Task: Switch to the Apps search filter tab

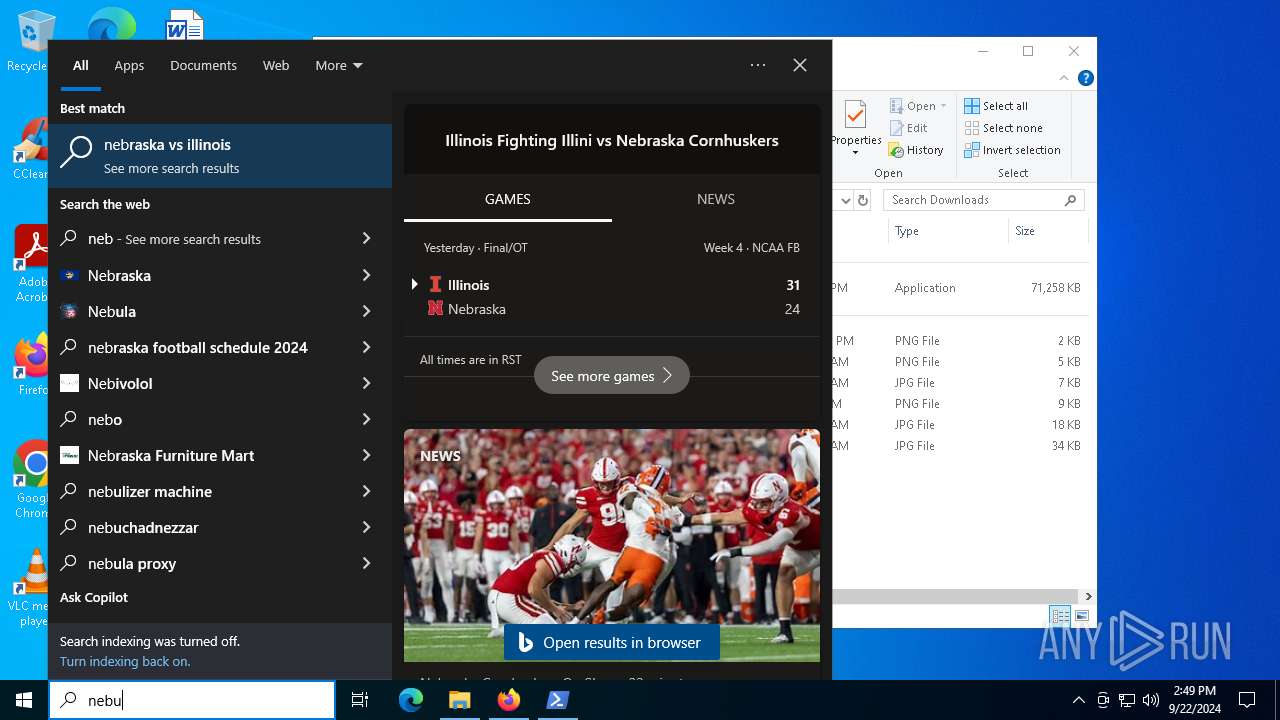Action: coord(129,65)
